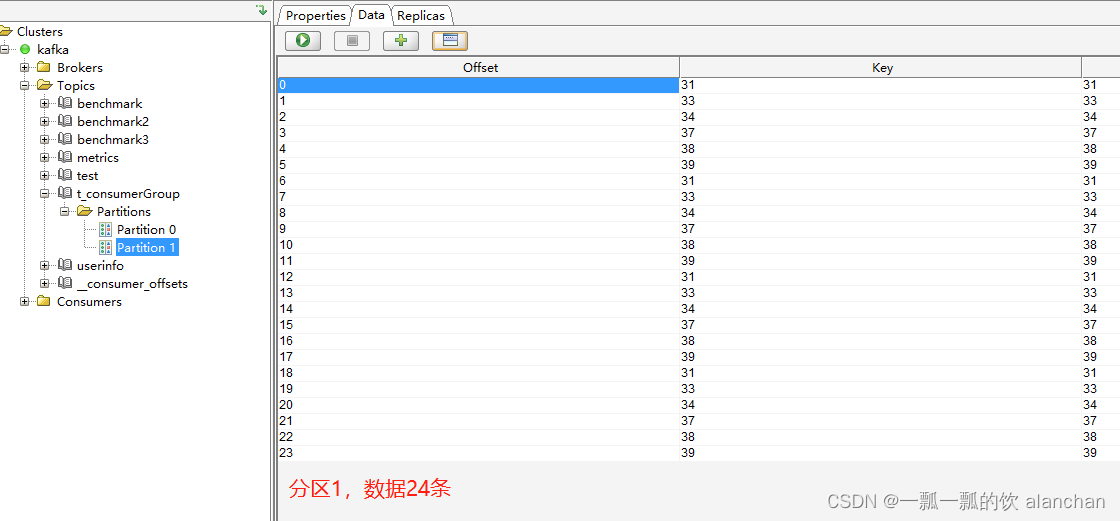Expand the userinfo topic node

(x=45, y=266)
